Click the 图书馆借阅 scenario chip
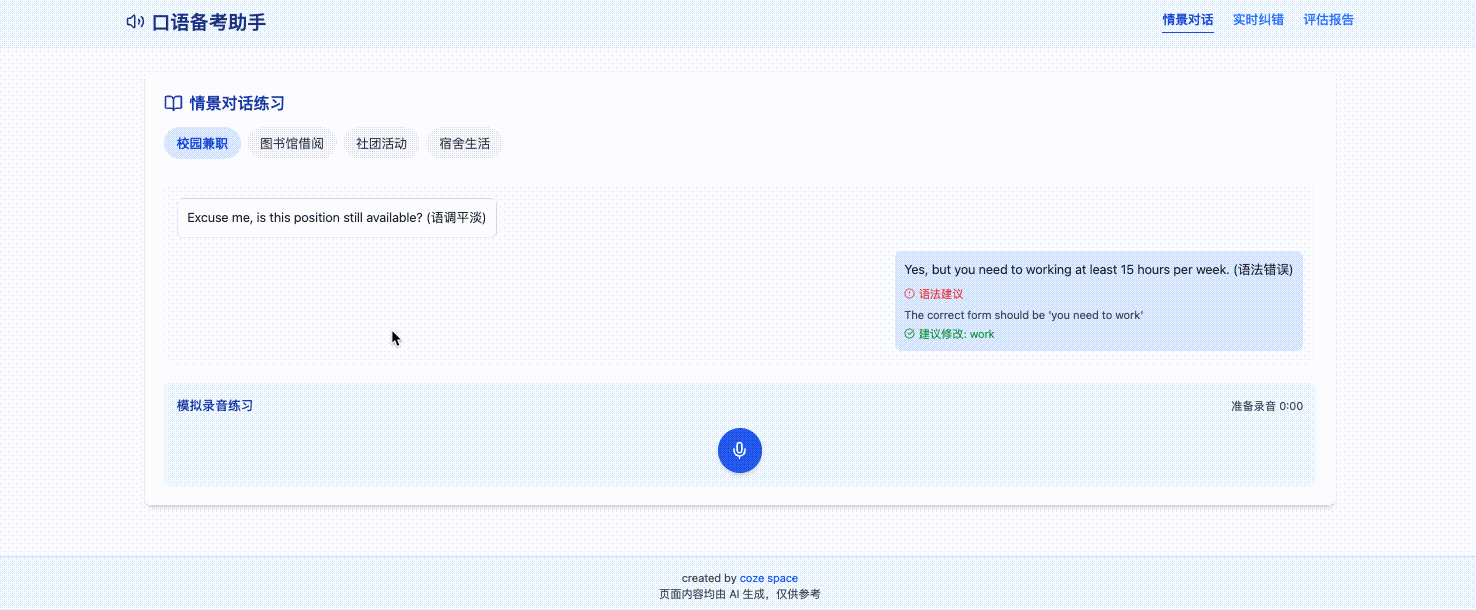The height and width of the screenshot is (610, 1476). pos(291,143)
